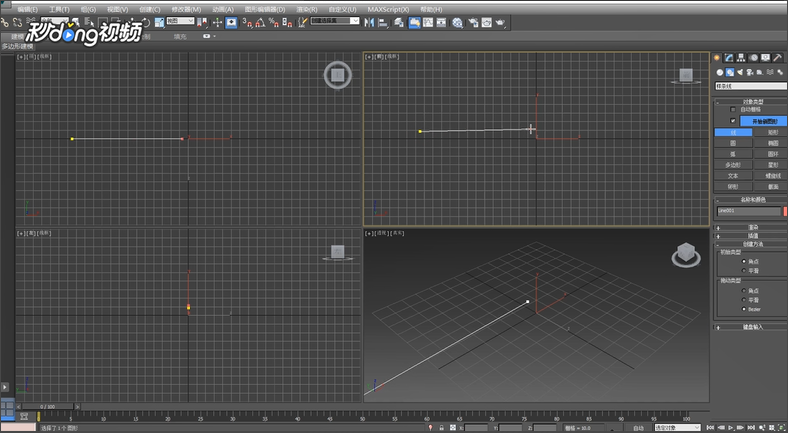The image size is (788, 433).
Task: Open the Render Setup icon
Action: pos(473,22)
